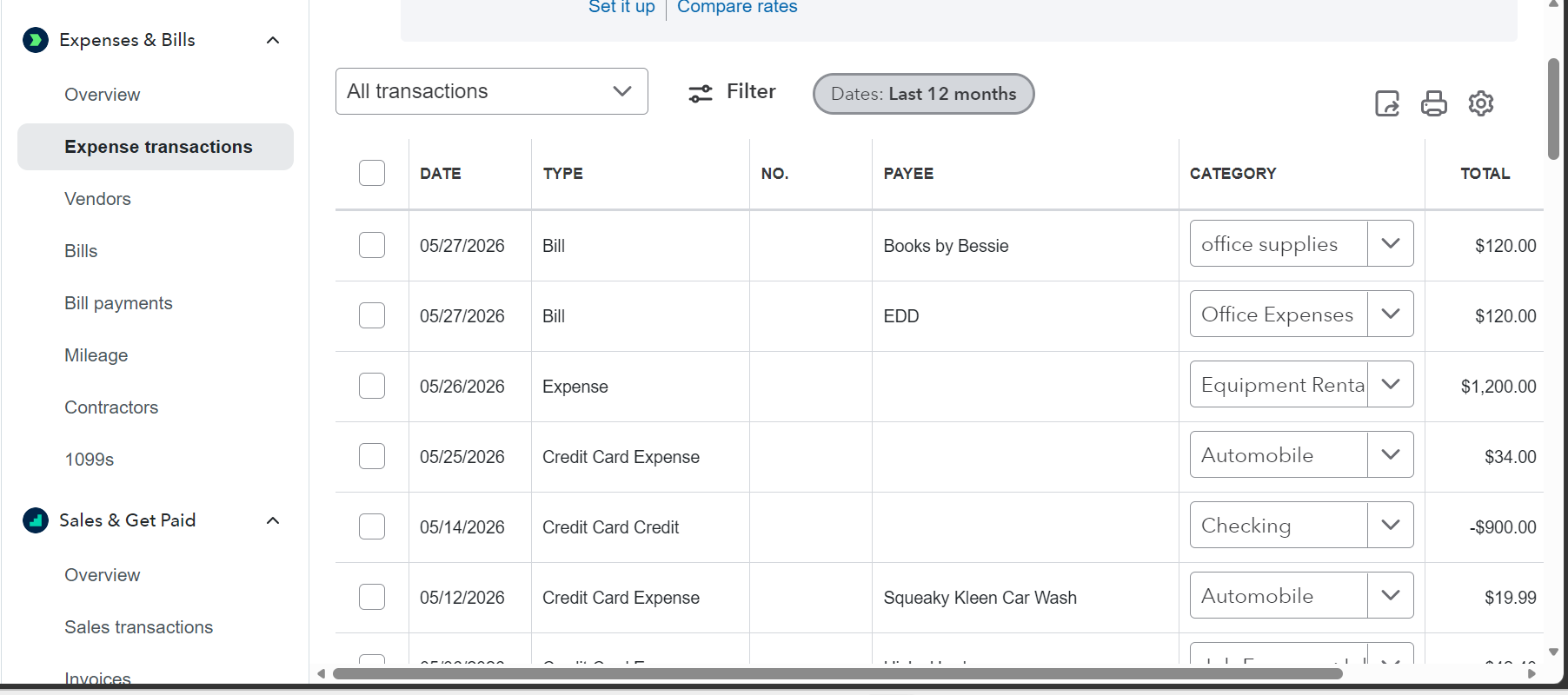Viewport: 1568px width, 695px height.
Task: Click the export transactions icon
Action: click(1387, 103)
